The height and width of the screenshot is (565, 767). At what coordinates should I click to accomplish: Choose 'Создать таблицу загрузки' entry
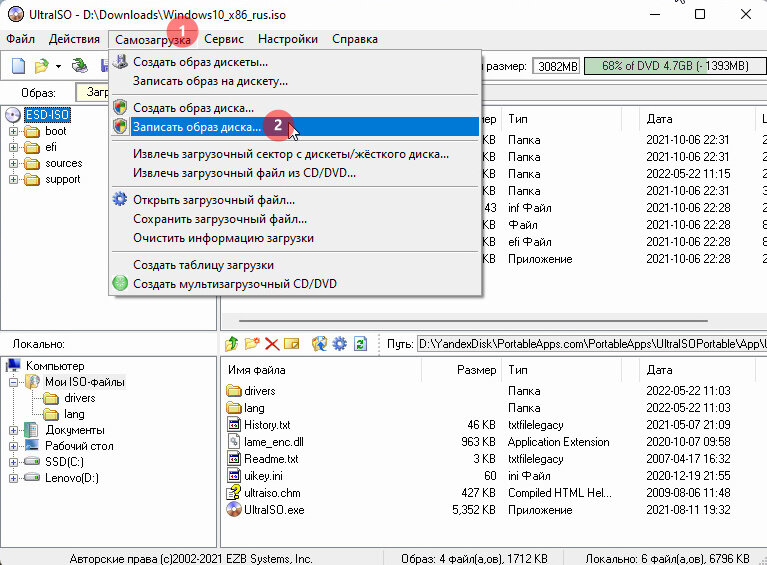click(295, 265)
